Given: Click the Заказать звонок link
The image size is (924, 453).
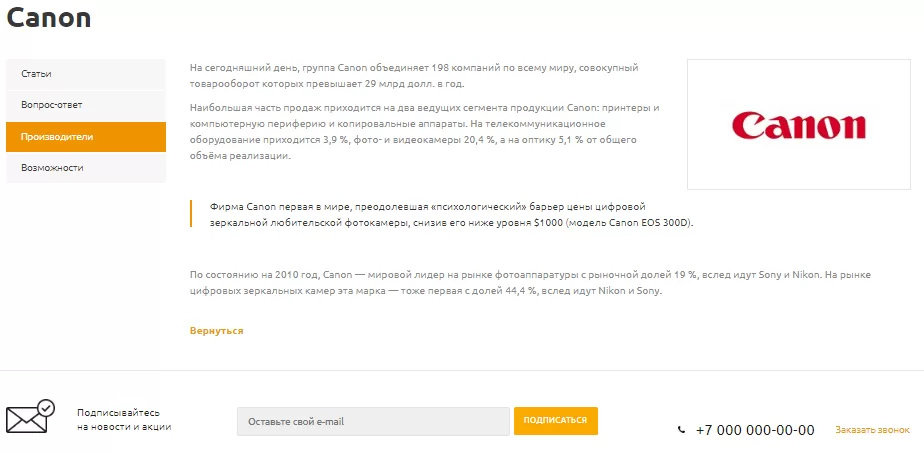Looking at the screenshot, I should (x=872, y=430).
